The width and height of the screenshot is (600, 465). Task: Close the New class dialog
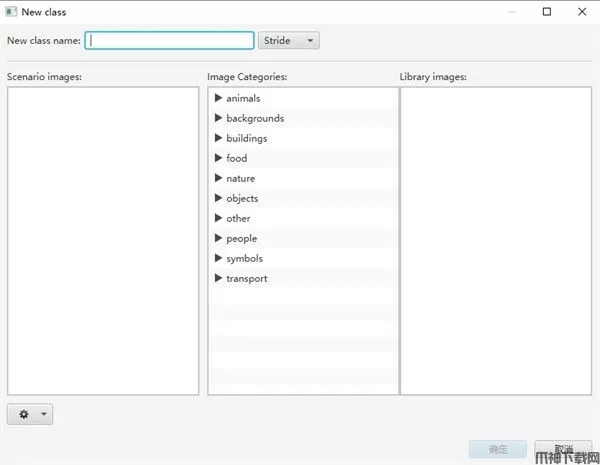[x=582, y=12]
